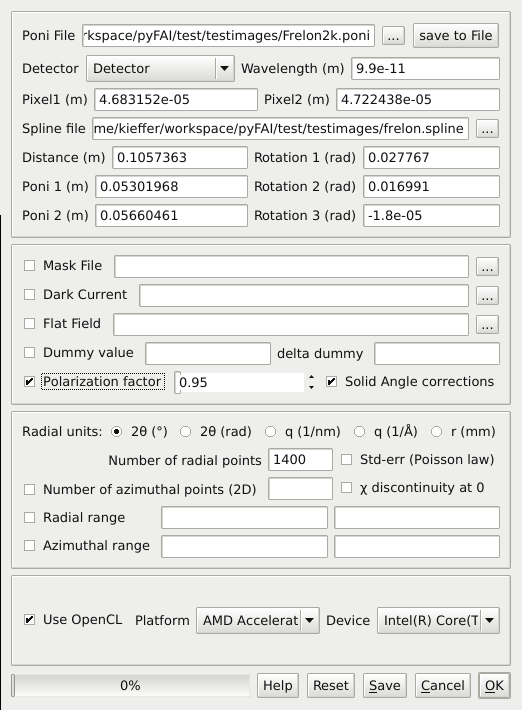Click the Dummy value input field
This screenshot has height=710, width=522.
tap(208, 353)
